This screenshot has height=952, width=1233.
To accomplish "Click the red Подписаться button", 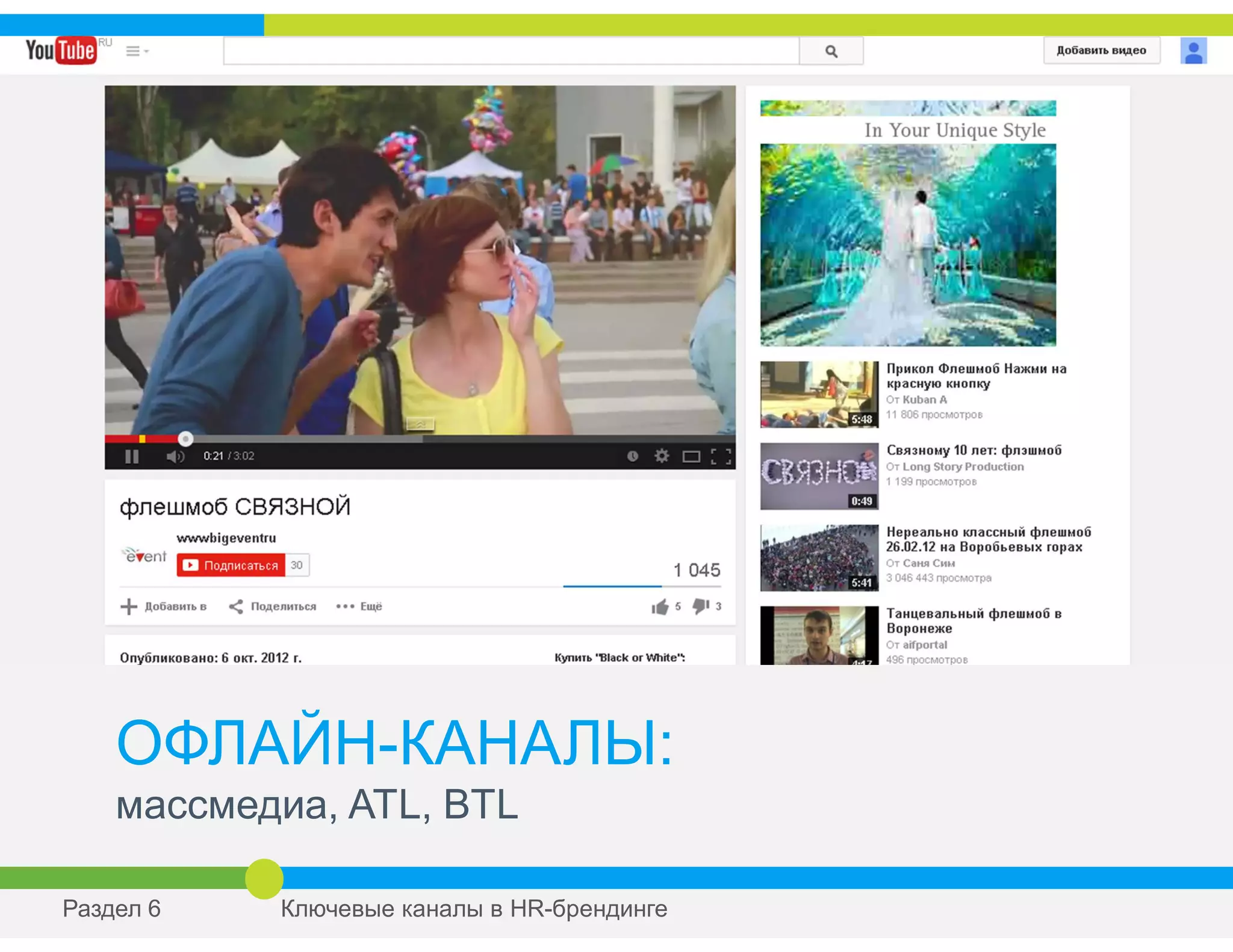I will click(231, 565).
